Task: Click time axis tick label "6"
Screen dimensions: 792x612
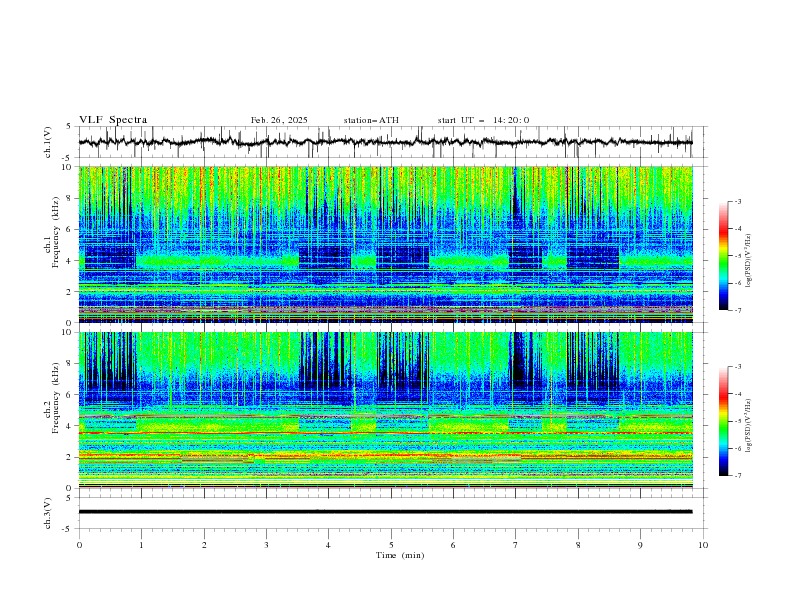Action: point(453,545)
